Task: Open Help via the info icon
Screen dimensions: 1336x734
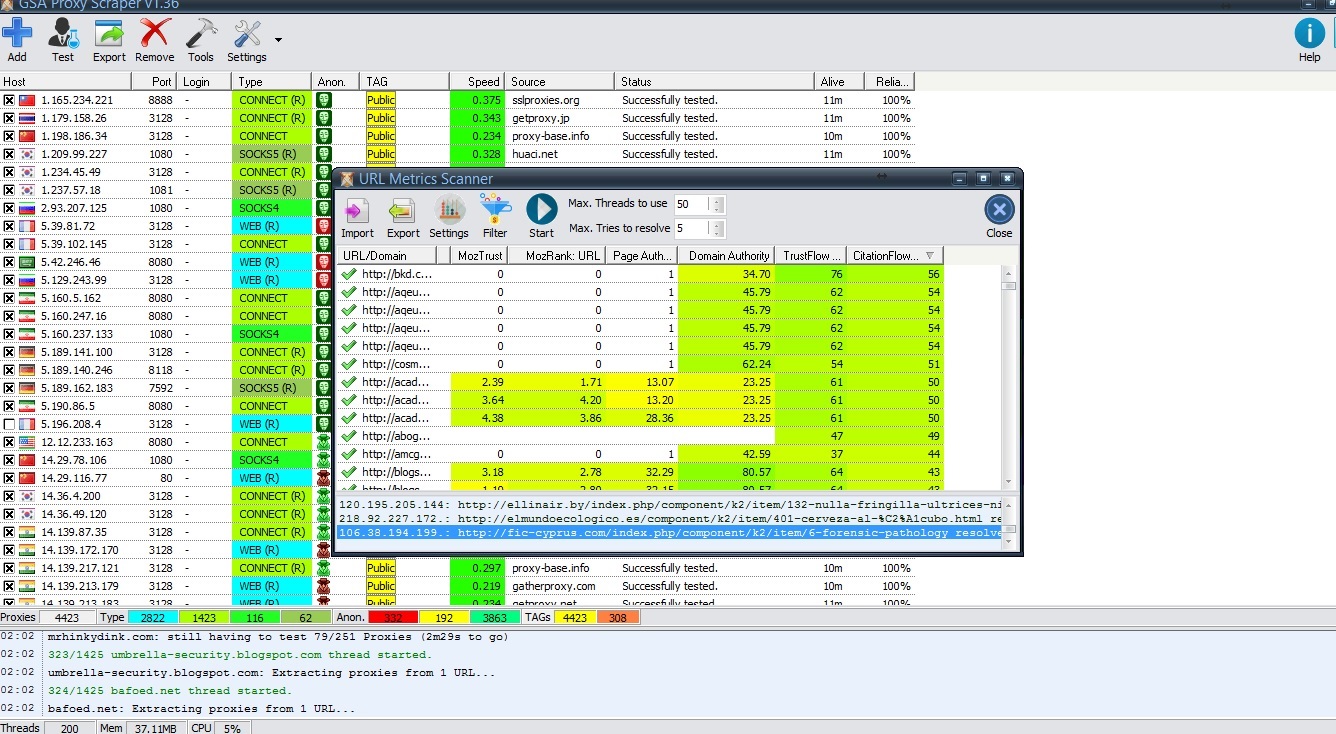Action: [x=1309, y=33]
